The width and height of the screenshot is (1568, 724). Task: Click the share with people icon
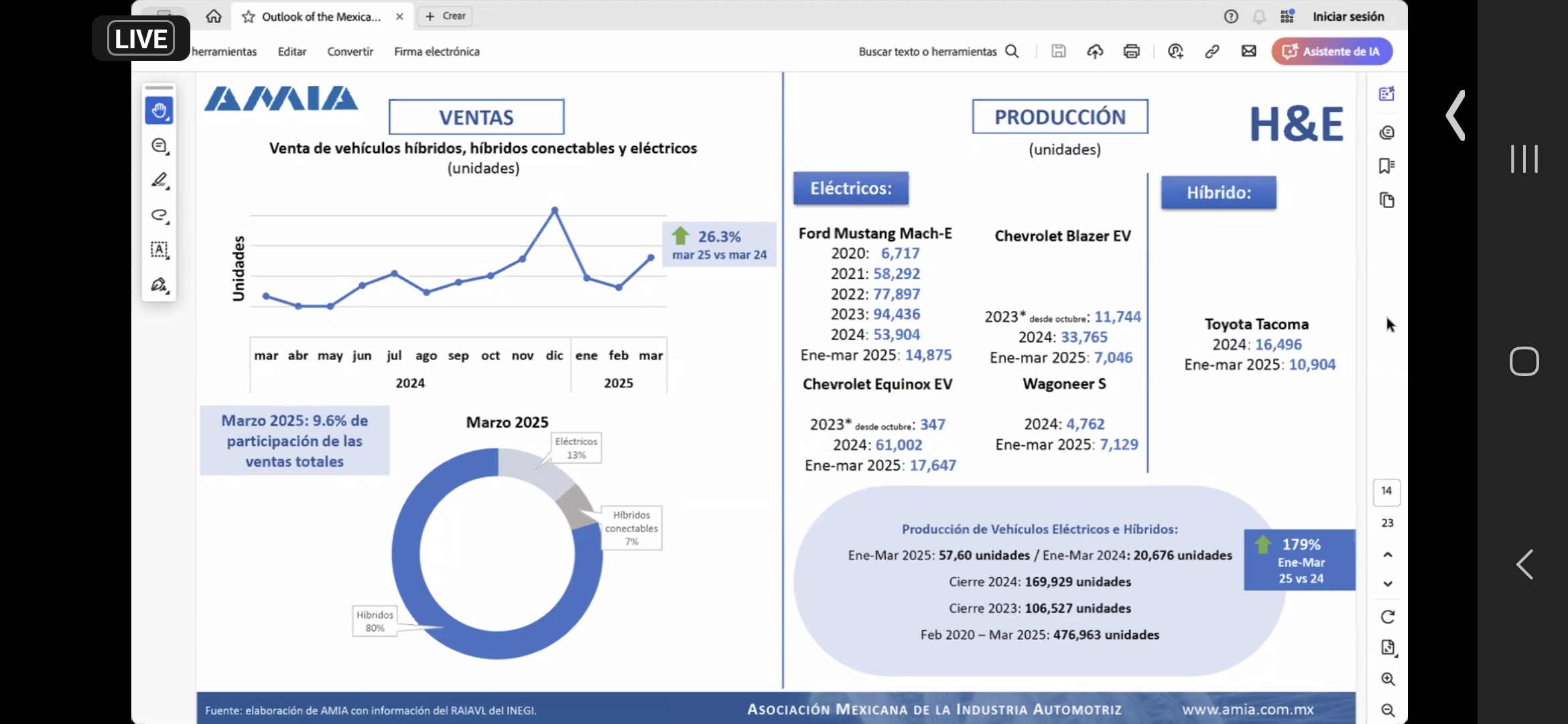[x=1175, y=52]
